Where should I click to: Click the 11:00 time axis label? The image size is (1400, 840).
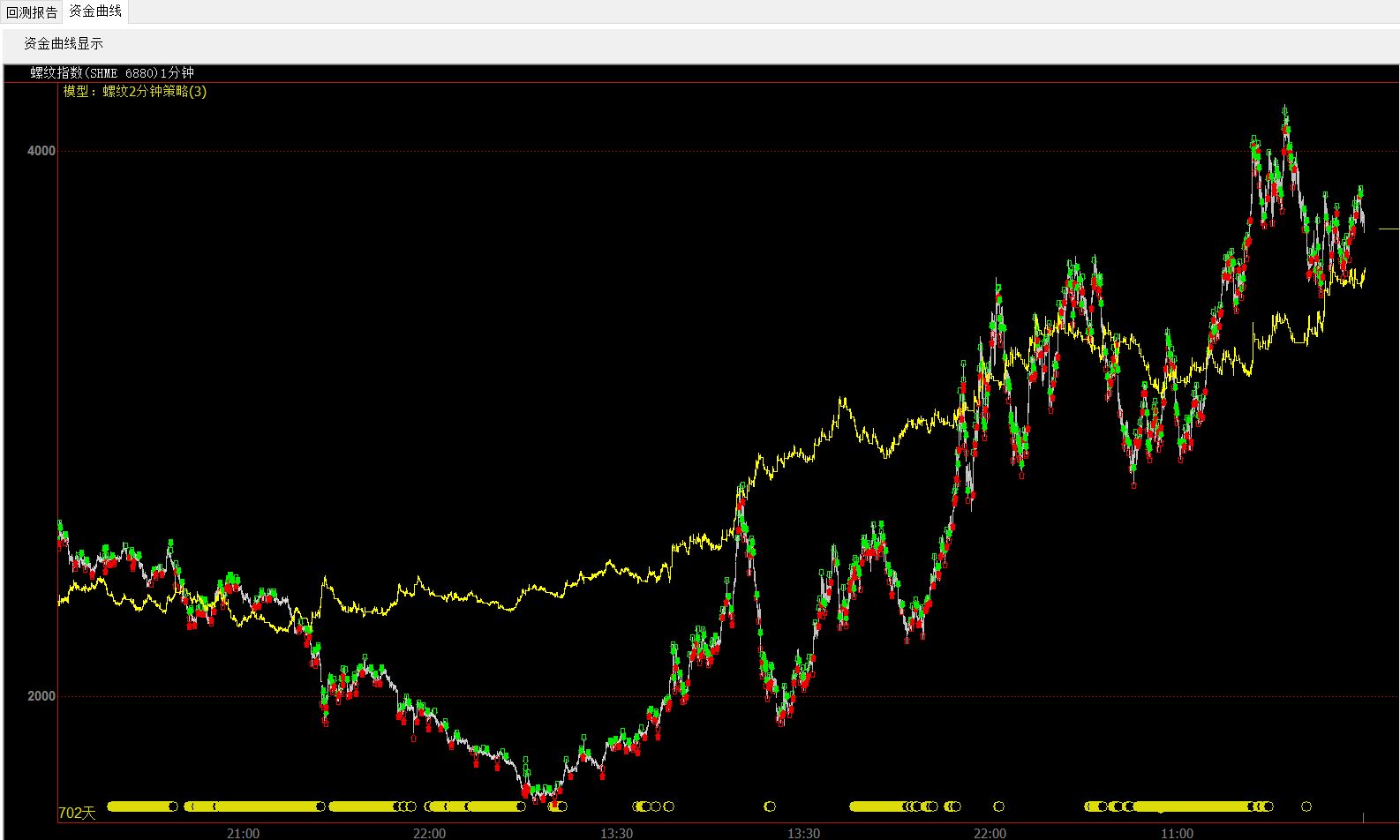[x=1177, y=833]
